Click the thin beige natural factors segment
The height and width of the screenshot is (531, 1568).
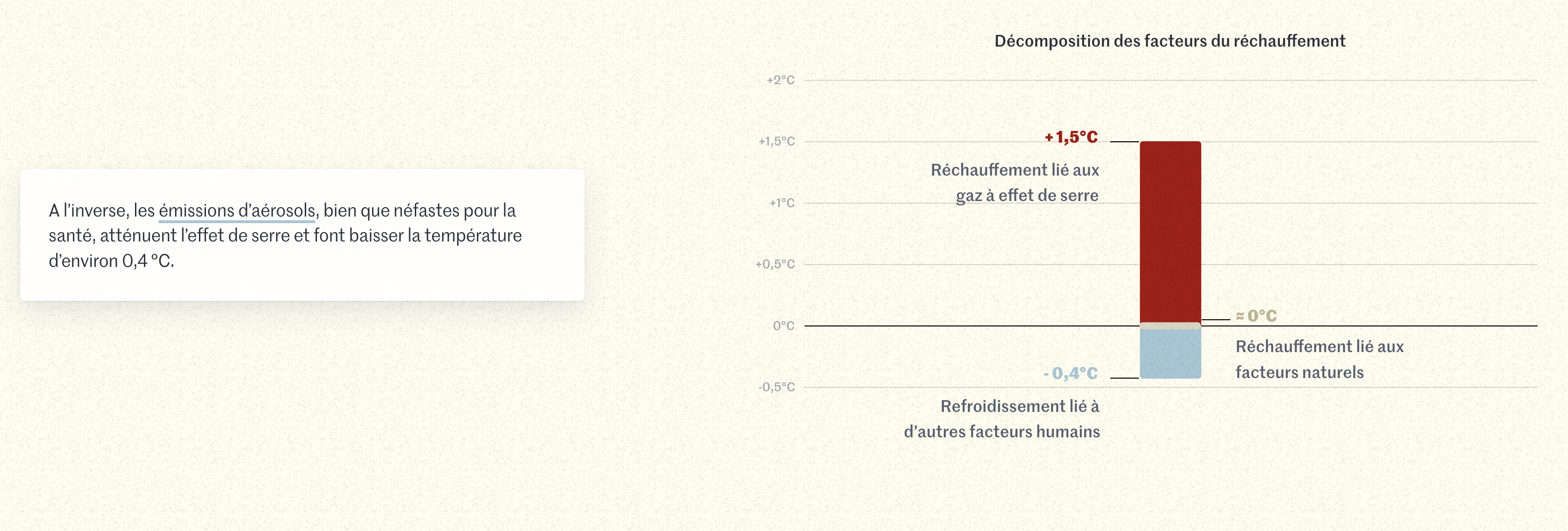[1170, 326]
